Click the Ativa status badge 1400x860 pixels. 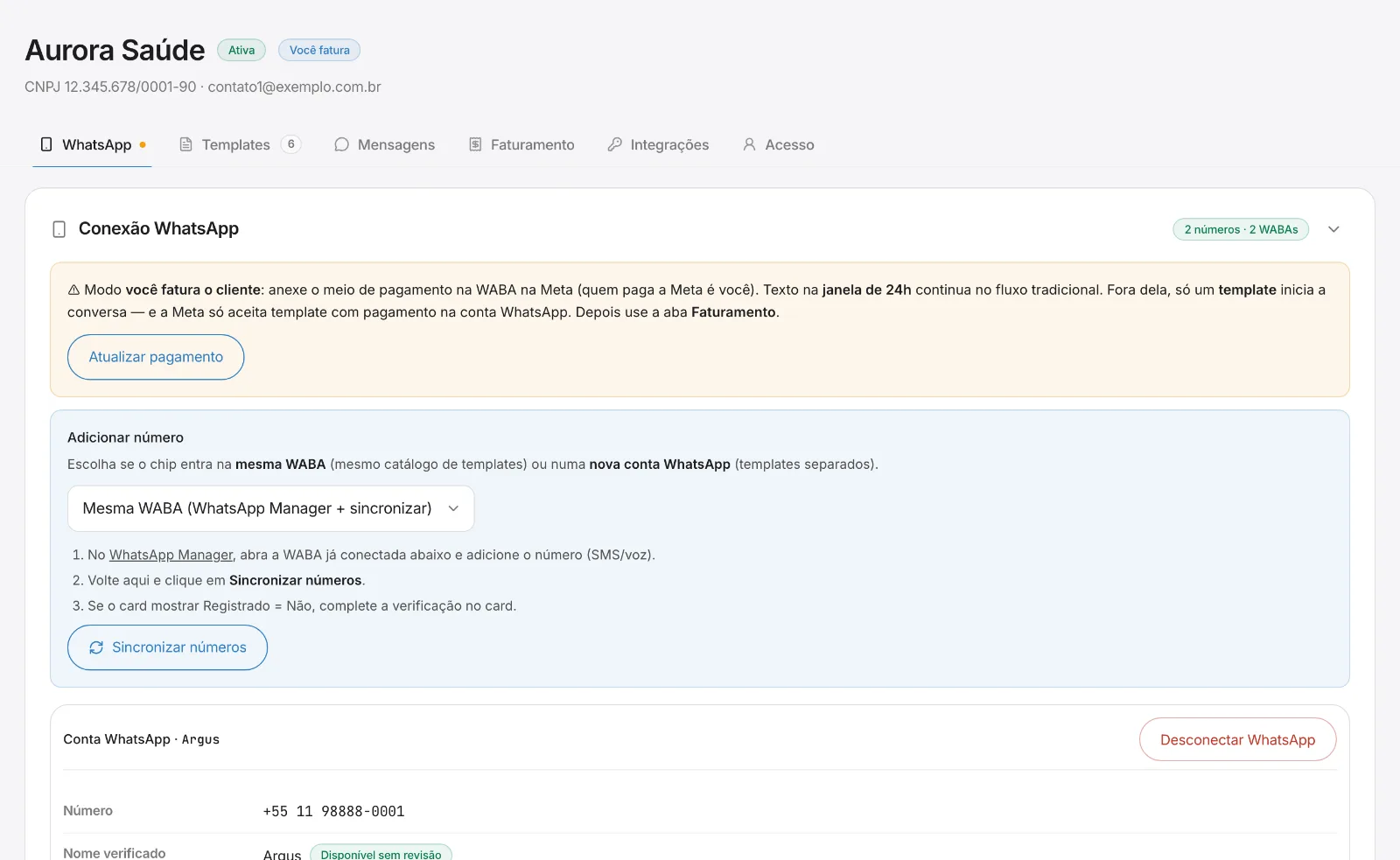[241, 50]
